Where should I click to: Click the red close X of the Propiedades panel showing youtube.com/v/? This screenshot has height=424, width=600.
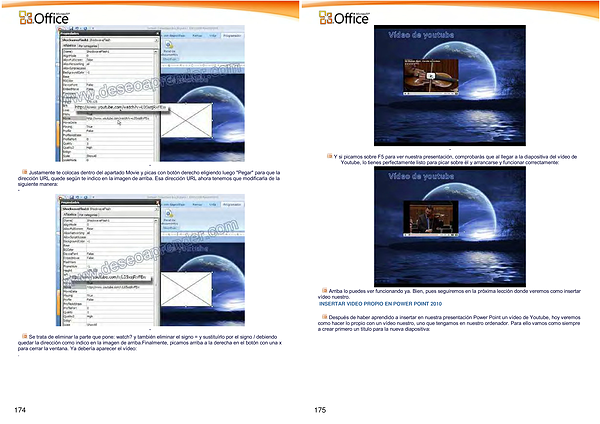(x=157, y=202)
